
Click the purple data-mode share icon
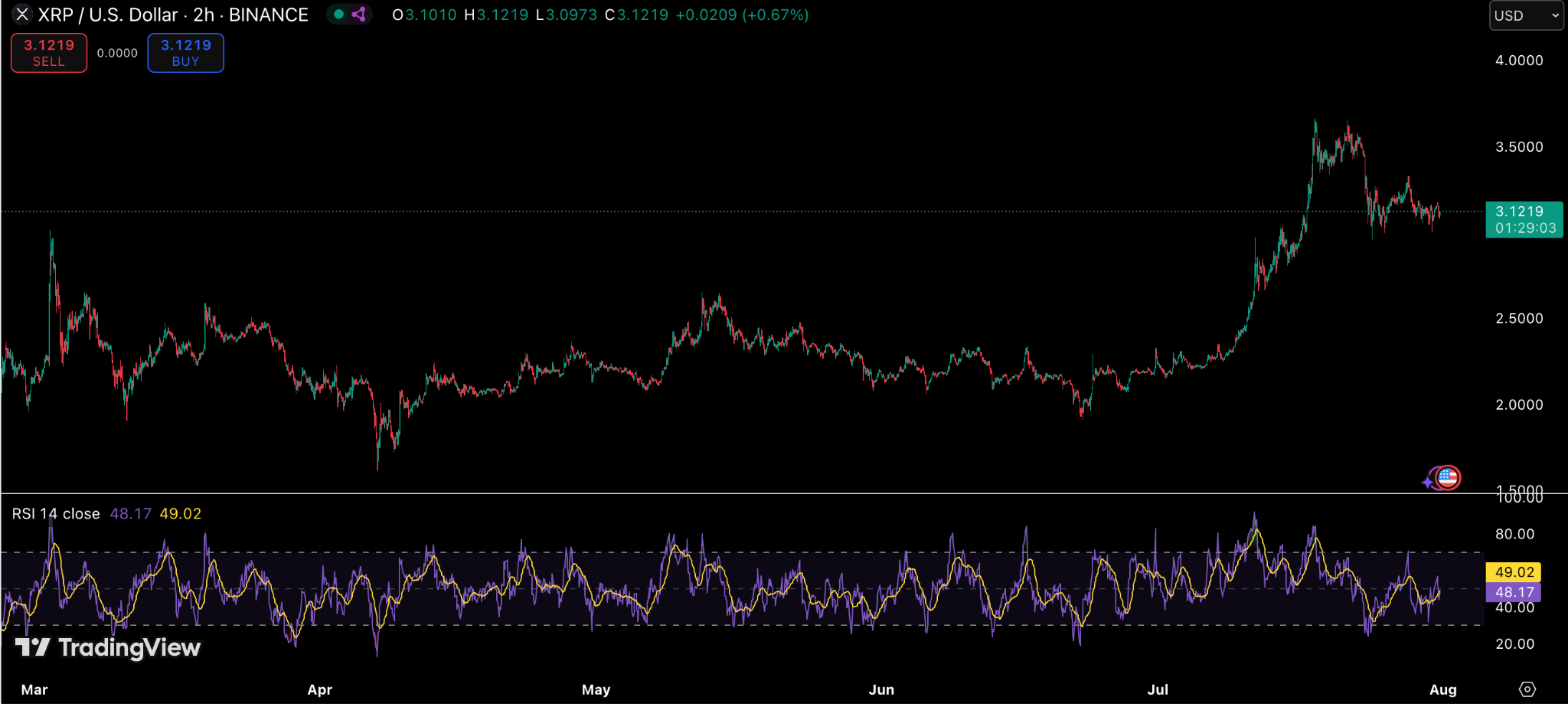(x=358, y=14)
